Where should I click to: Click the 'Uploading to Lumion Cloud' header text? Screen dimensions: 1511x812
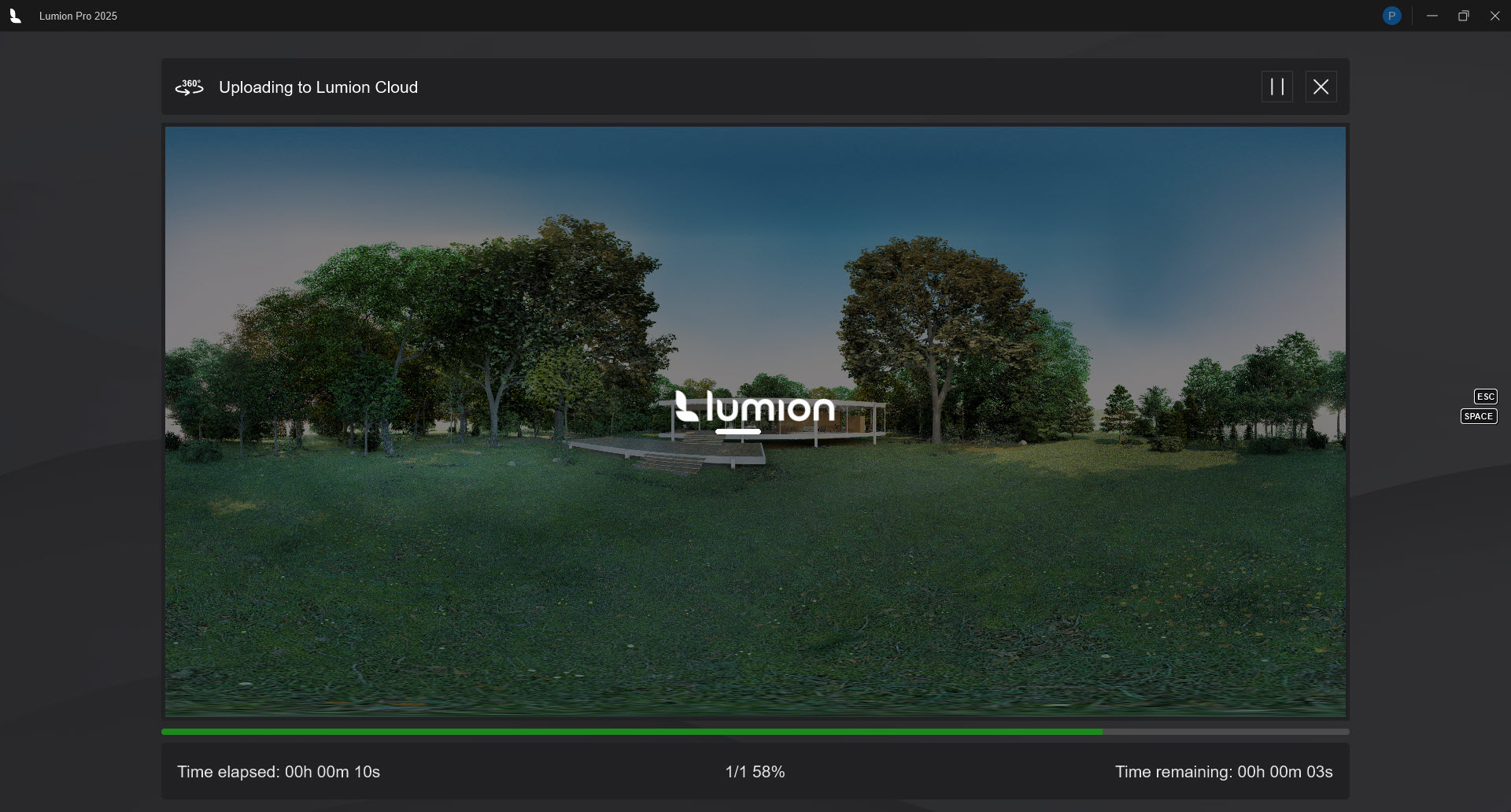pyautogui.click(x=318, y=87)
